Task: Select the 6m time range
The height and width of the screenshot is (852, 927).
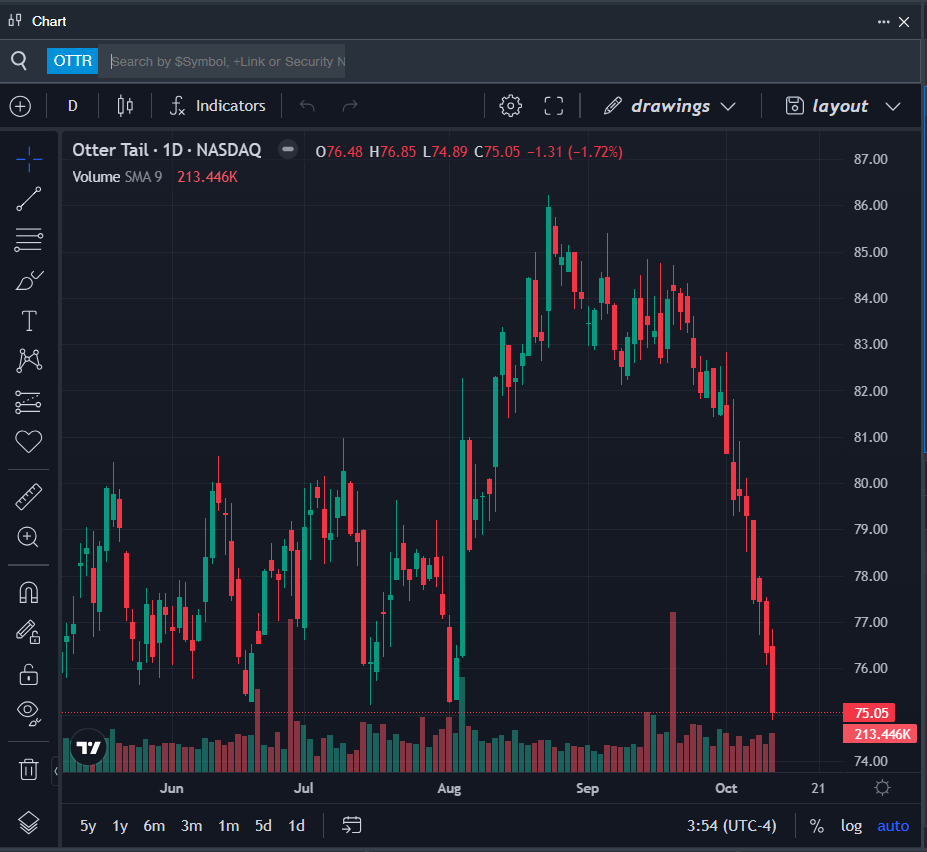Action: click(154, 826)
